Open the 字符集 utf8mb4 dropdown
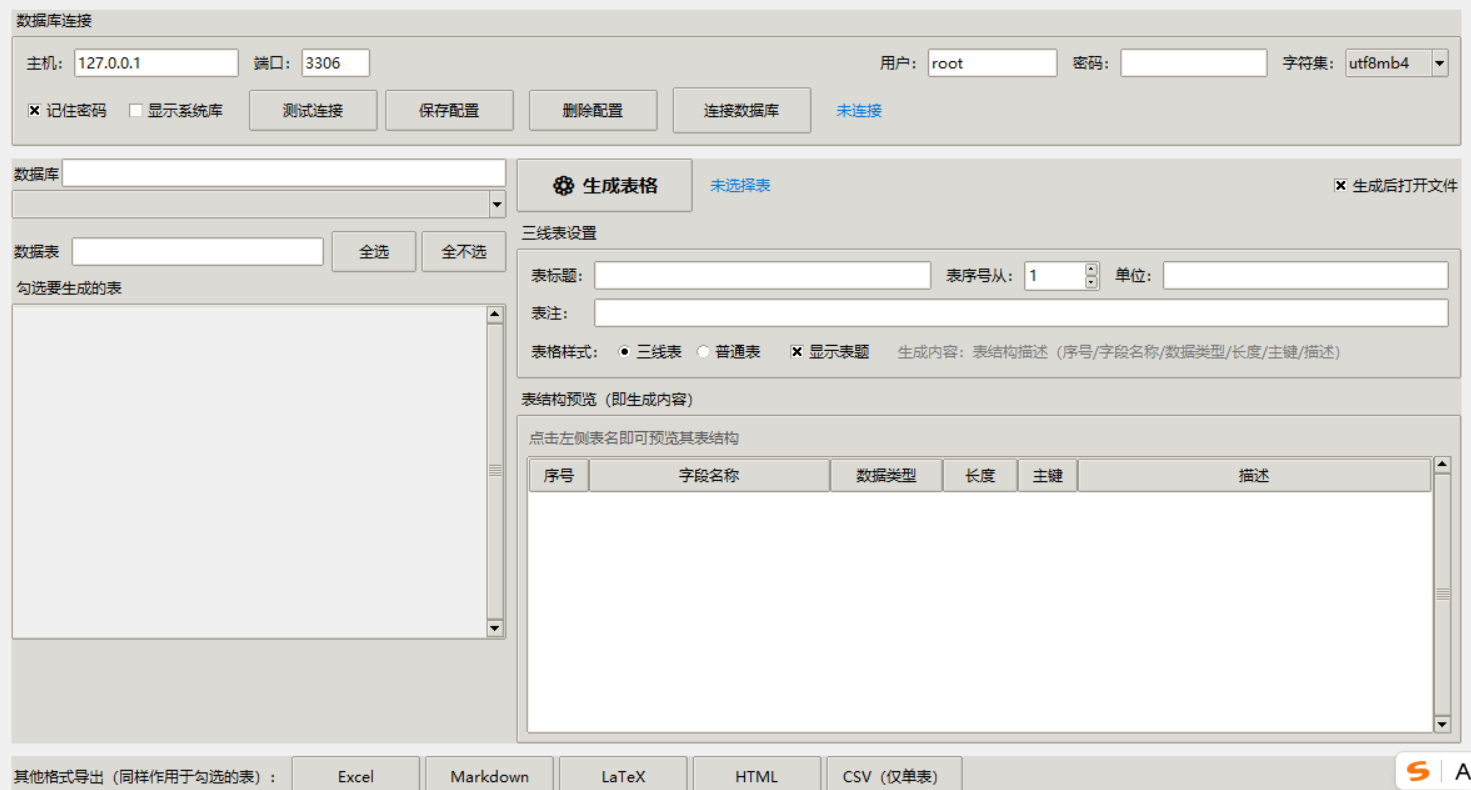Image resolution: width=1471 pixels, height=790 pixels. [x=1439, y=63]
